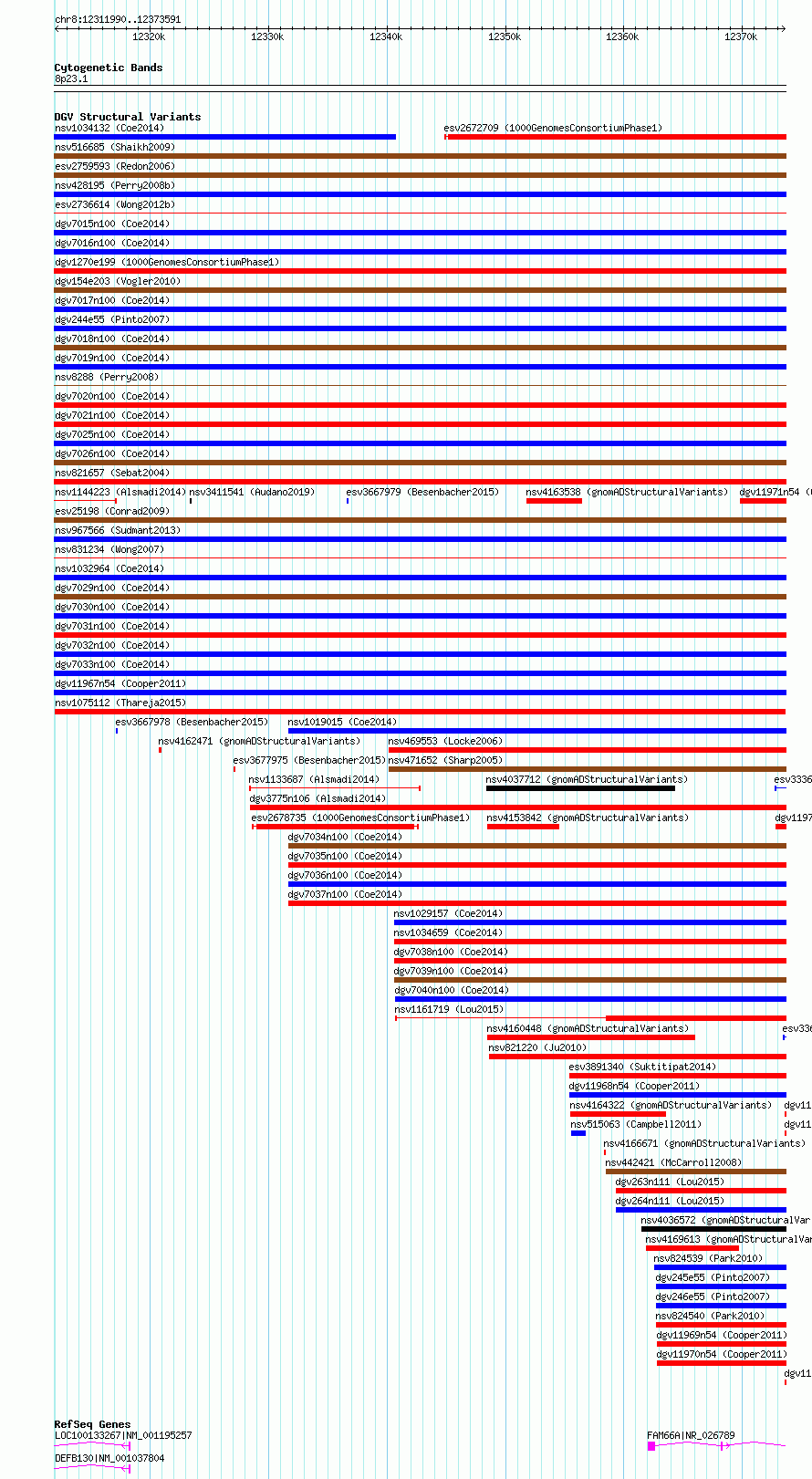
Task: Select the esv3677975 (Besenbacher2015) label
Action: click(x=309, y=760)
